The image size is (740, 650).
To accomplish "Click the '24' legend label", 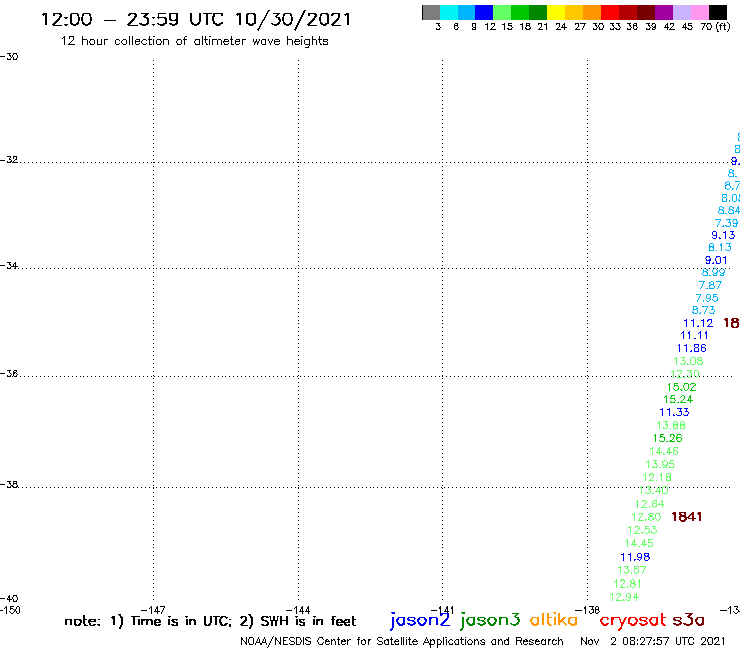I will pos(561,27).
